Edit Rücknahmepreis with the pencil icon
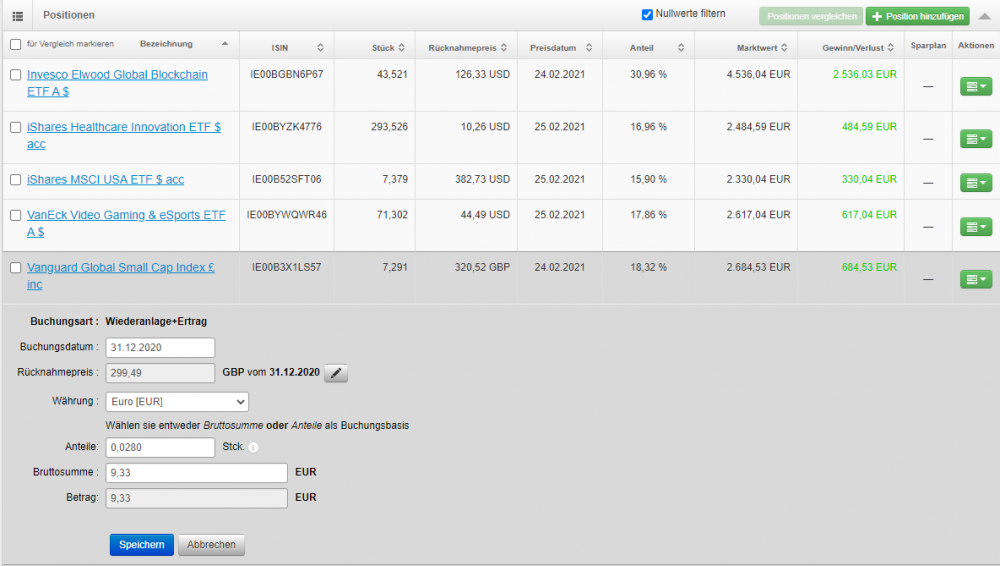The width and height of the screenshot is (1000, 566). pyautogui.click(x=336, y=373)
